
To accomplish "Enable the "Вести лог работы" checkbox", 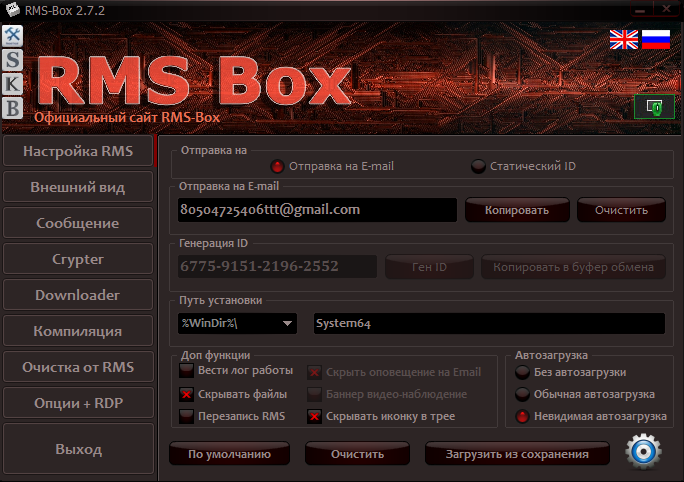I will click(186, 371).
